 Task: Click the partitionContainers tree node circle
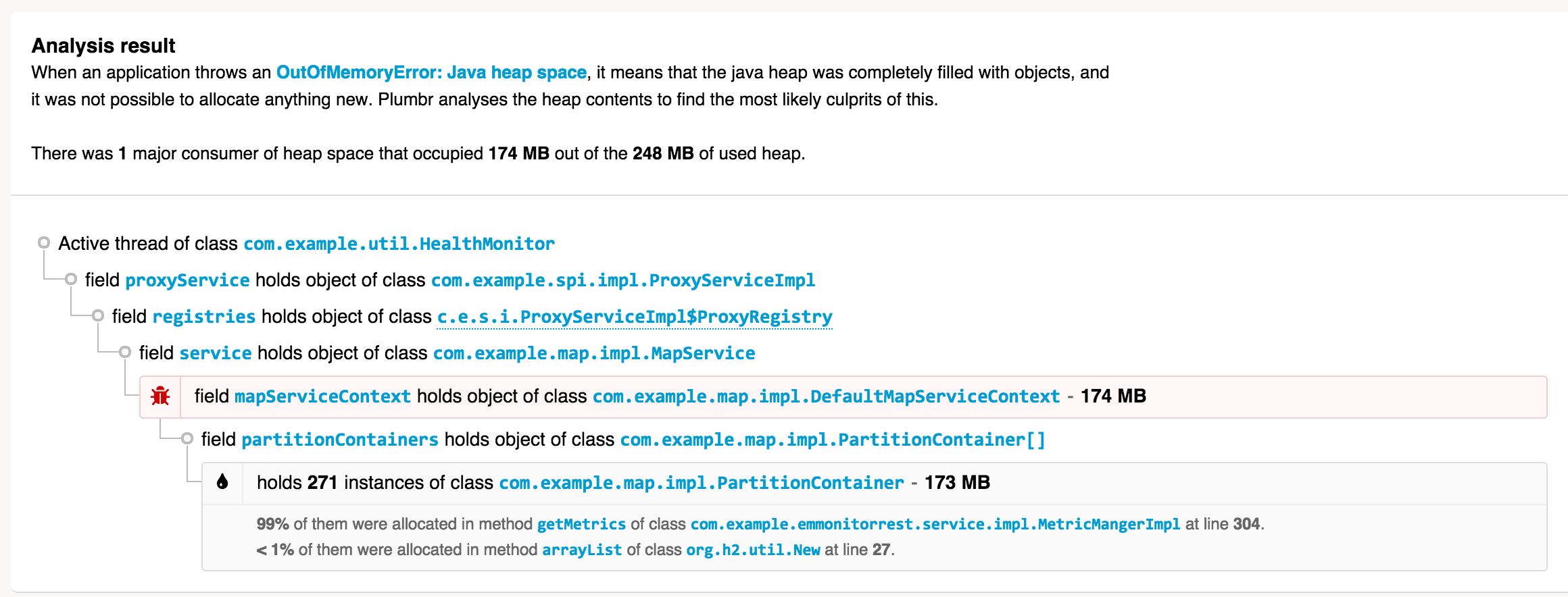[x=187, y=438]
